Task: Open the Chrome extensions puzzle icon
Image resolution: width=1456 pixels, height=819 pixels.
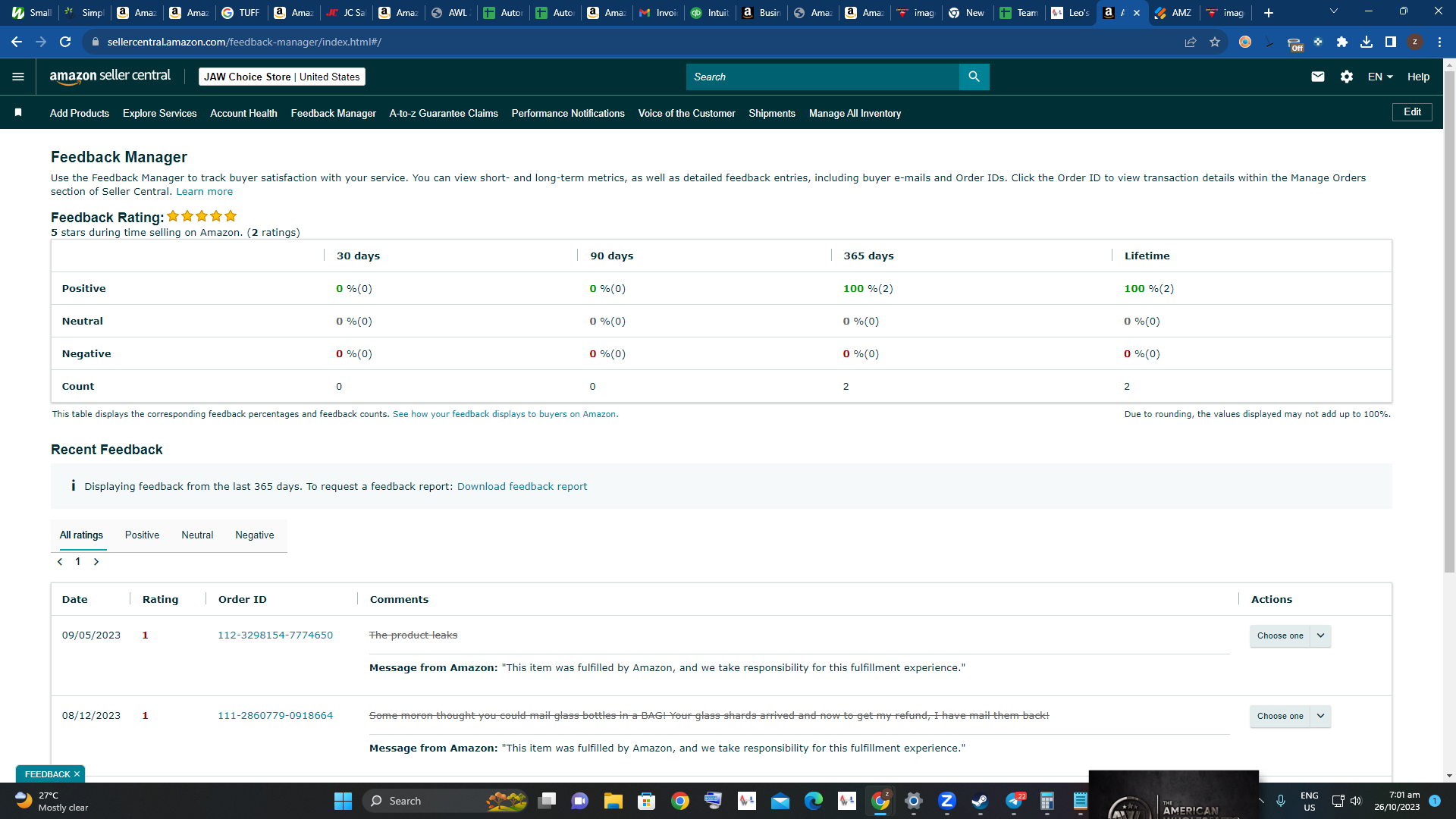Action: coord(1342,42)
